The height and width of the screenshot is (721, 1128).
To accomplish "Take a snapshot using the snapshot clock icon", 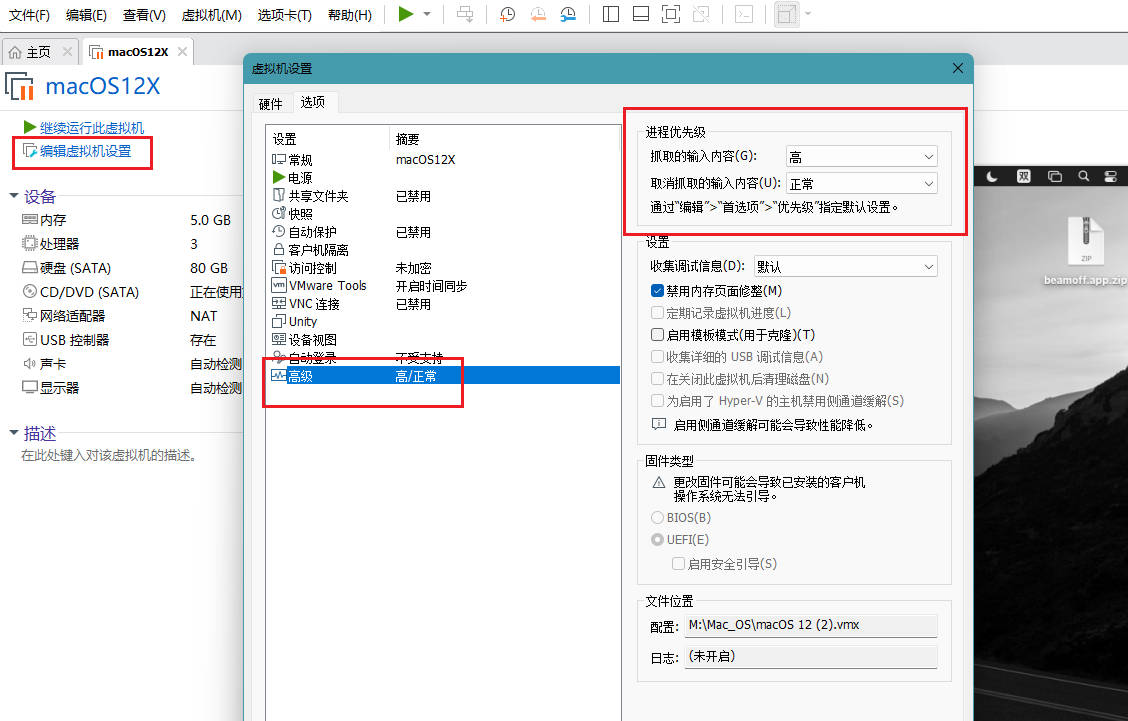I will 507,14.
